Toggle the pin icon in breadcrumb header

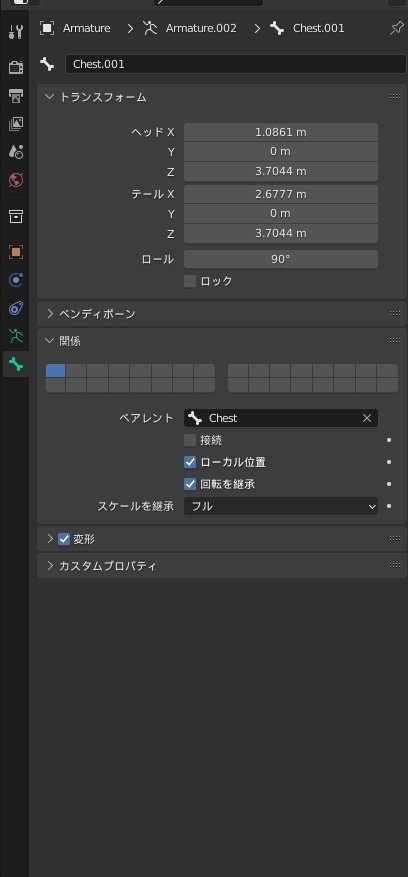[396, 28]
